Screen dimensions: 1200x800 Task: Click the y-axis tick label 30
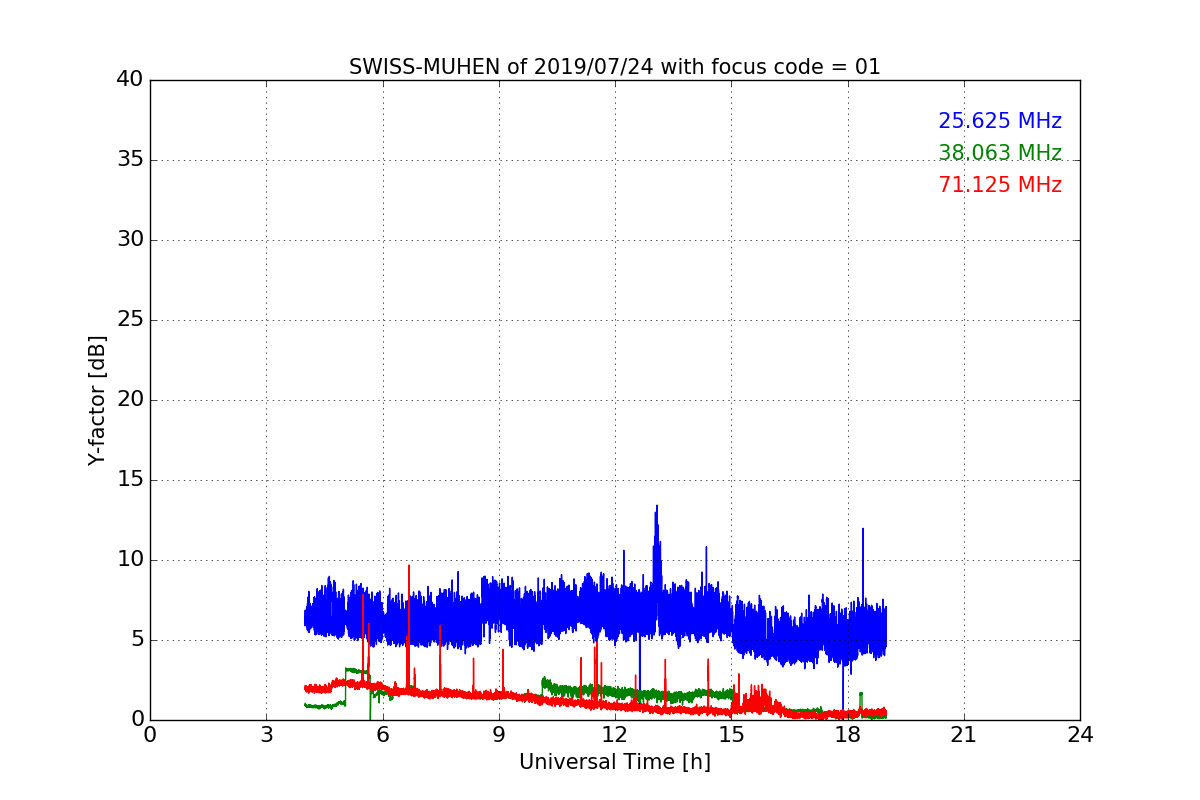point(130,240)
